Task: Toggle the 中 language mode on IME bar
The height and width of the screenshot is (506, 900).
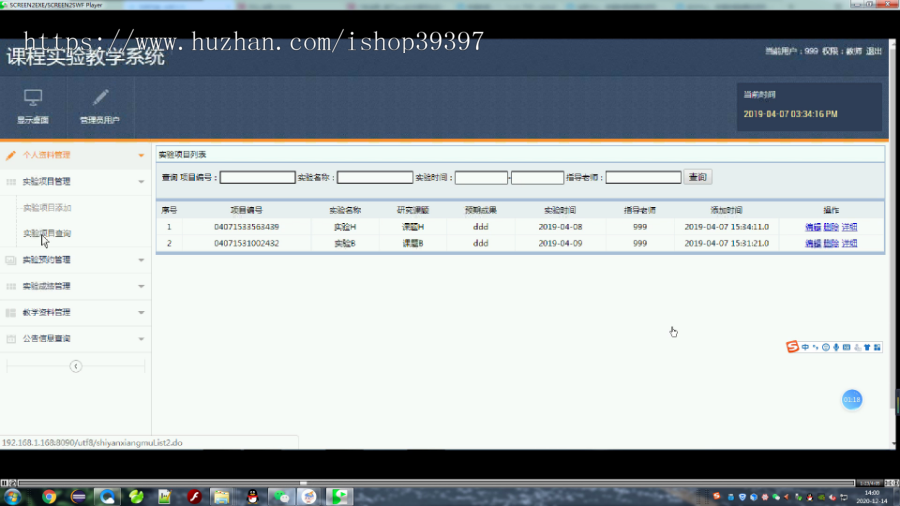Action: pyautogui.click(x=805, y=347)
